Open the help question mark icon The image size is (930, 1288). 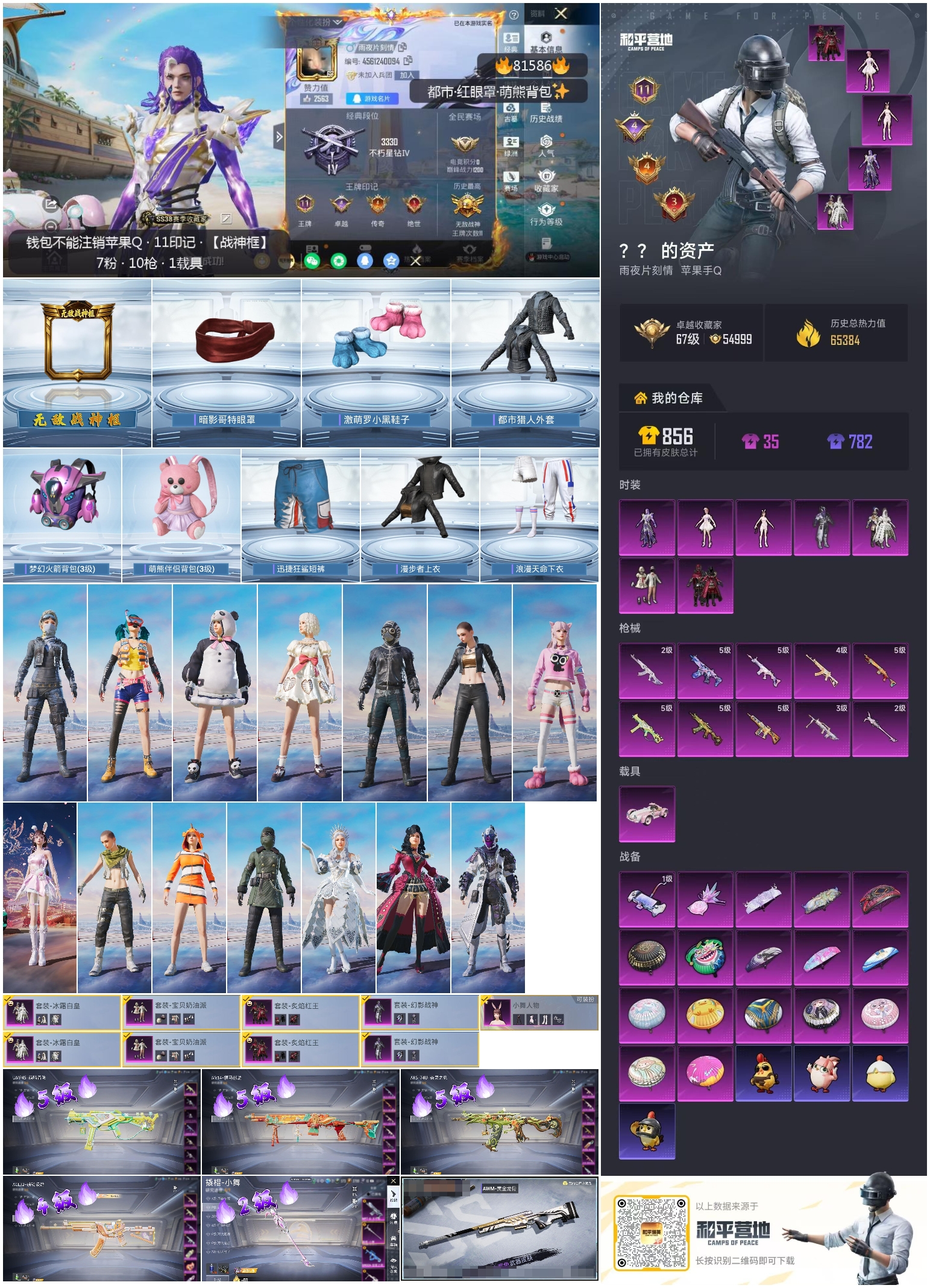coord(514,15)
